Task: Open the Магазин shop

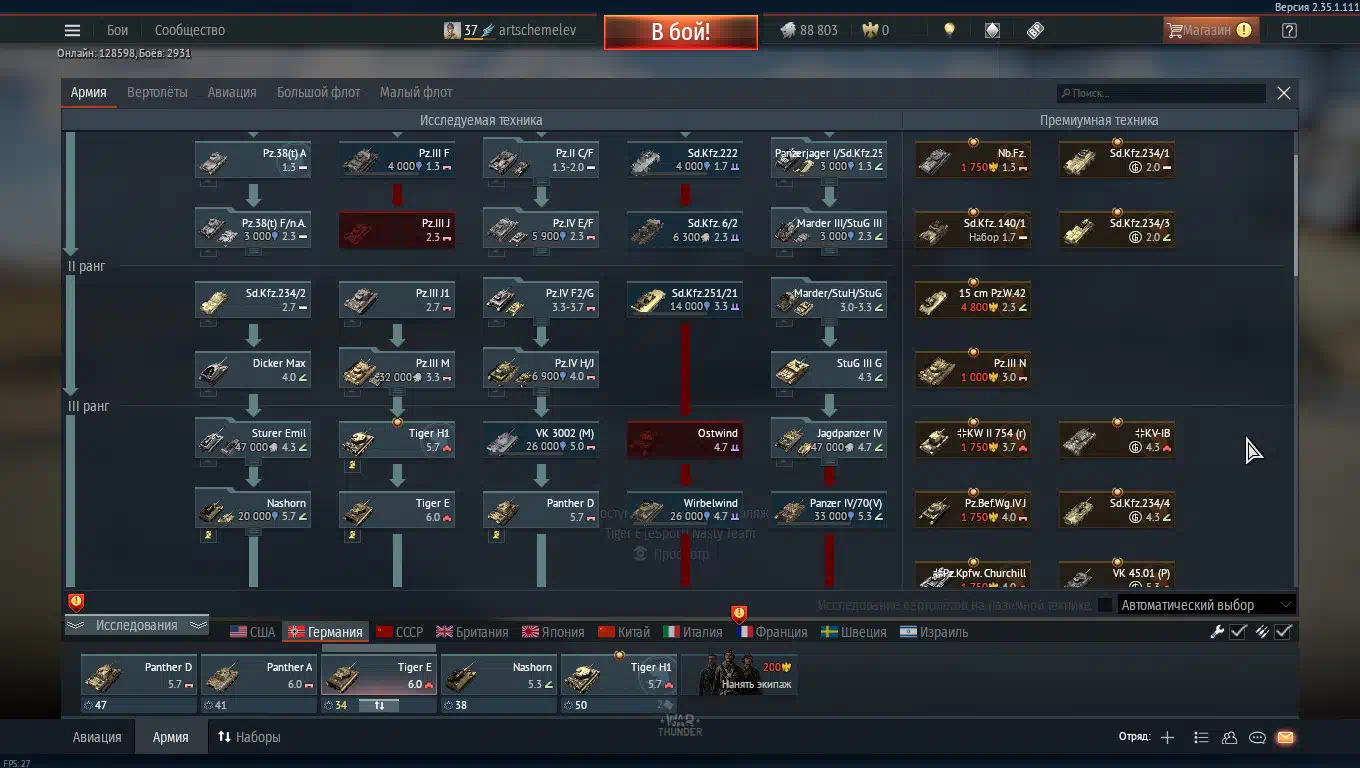Action: click(1209, 30)
